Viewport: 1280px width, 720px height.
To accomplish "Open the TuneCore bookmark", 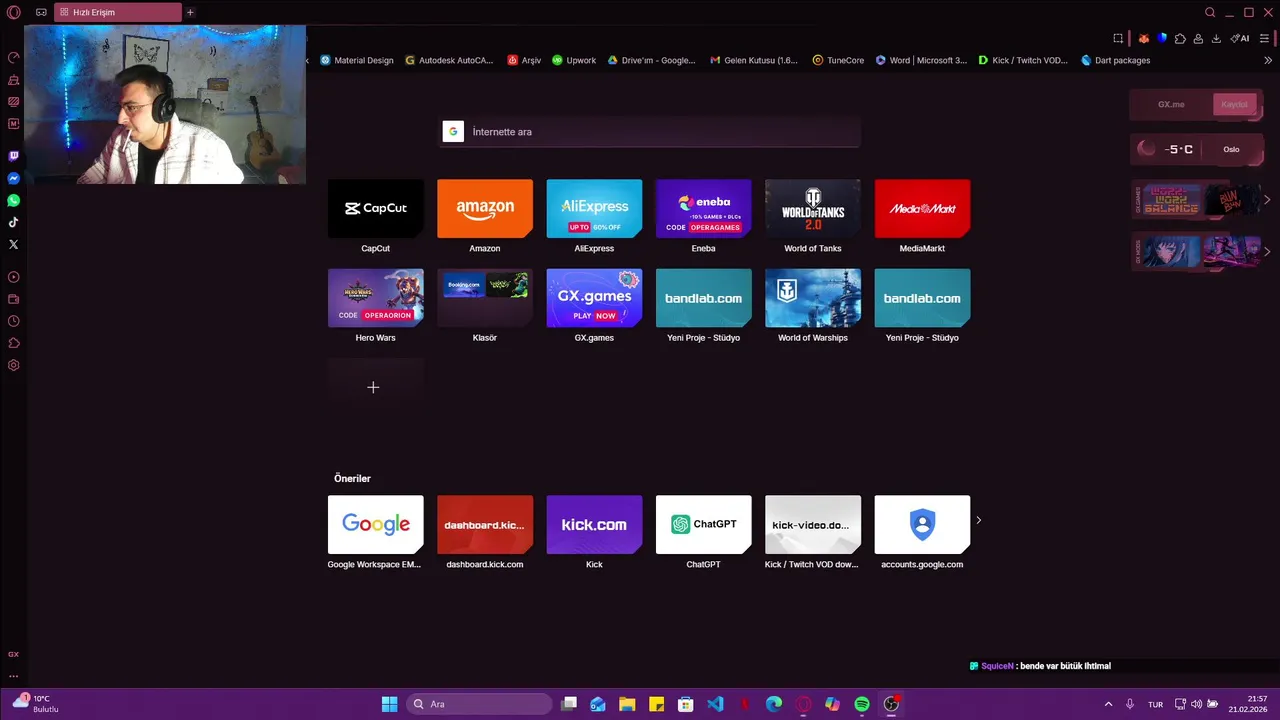I will [x=838, y=60].
